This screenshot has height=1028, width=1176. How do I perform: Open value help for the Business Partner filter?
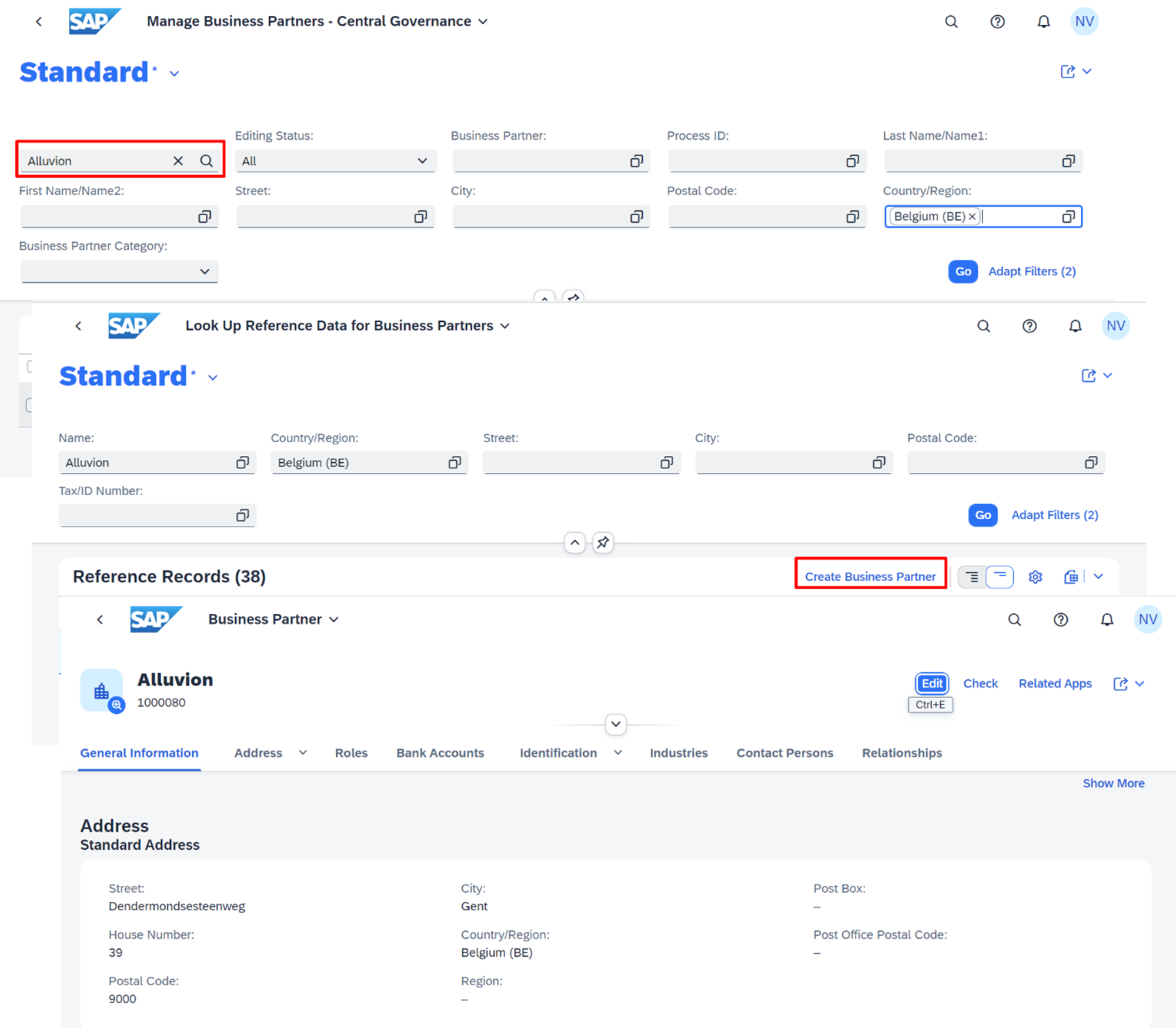pyautogui.click(x=636, y=161)
